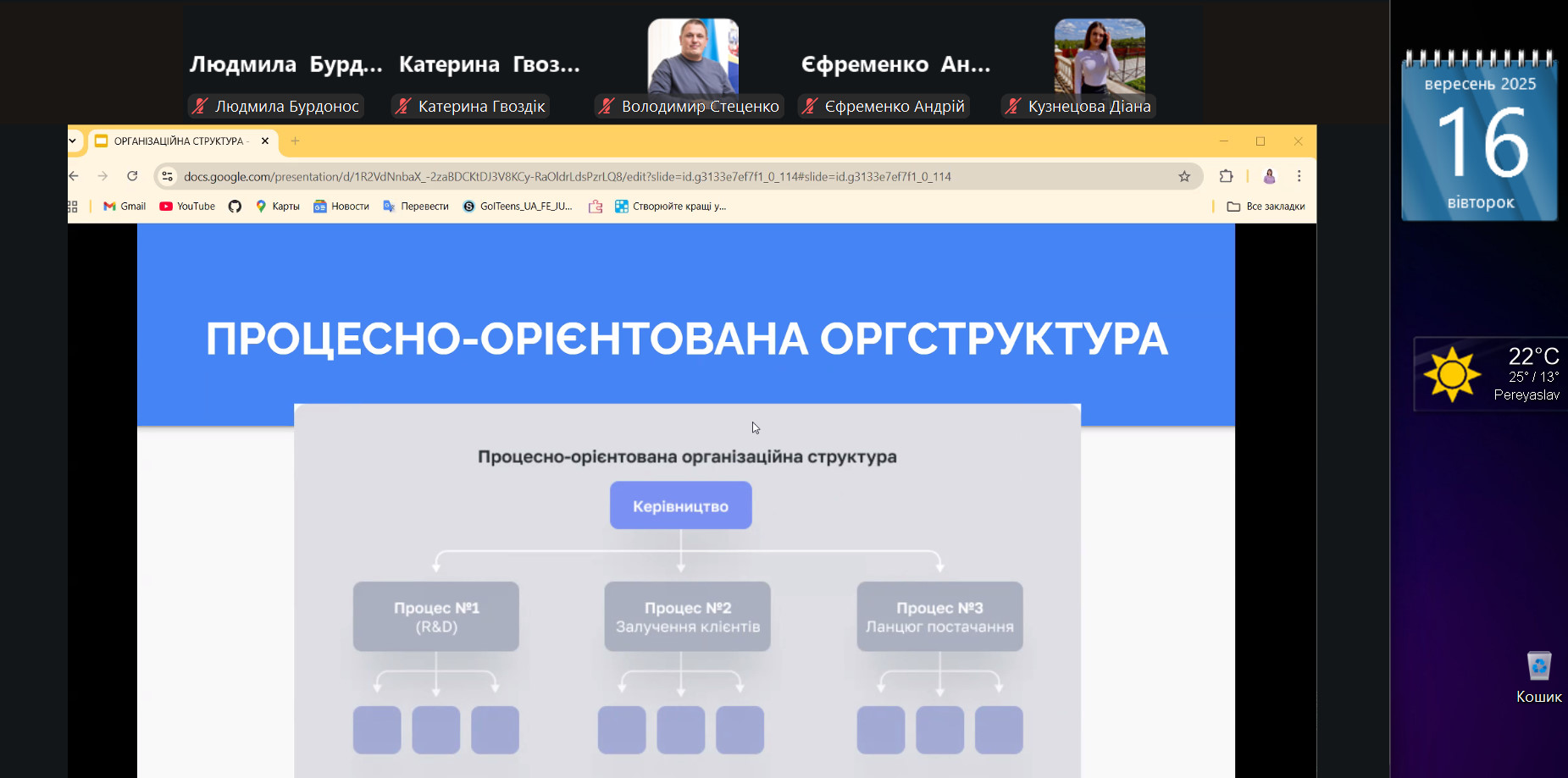This screenshot has width=1568, height=778.
Task: Open the GitHub bookmark icon
Action: (x=235, y=207)
